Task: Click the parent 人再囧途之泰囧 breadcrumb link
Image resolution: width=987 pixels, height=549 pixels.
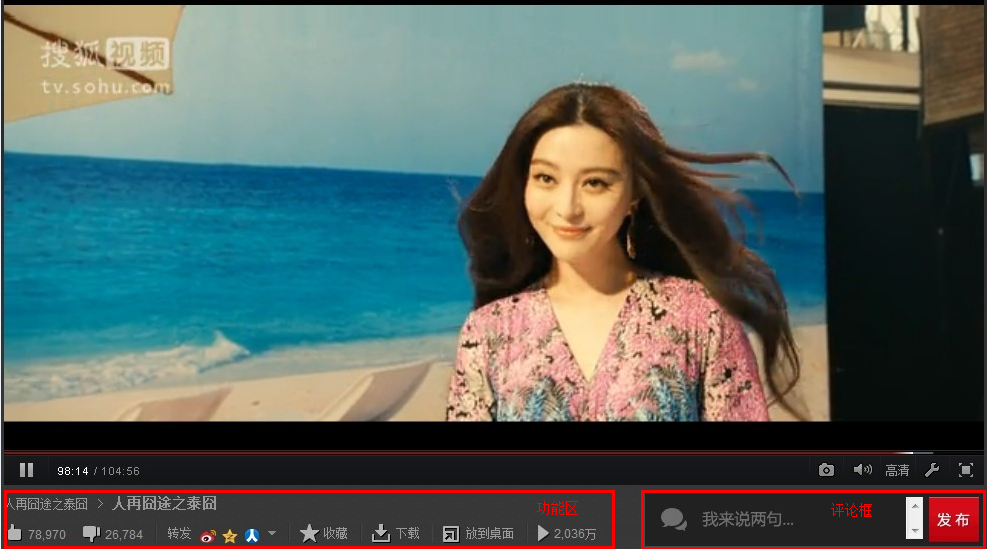Action: [x=47, y=504]
